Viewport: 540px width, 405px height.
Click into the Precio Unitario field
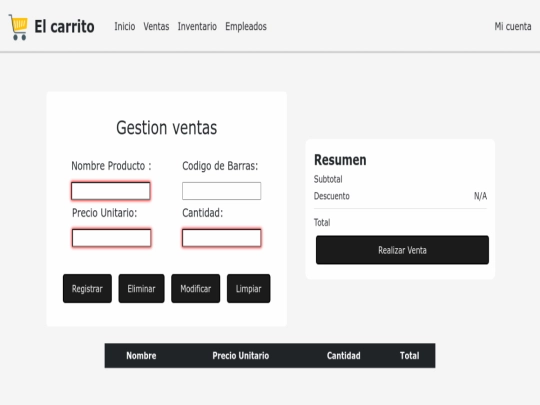pos(112,238)
